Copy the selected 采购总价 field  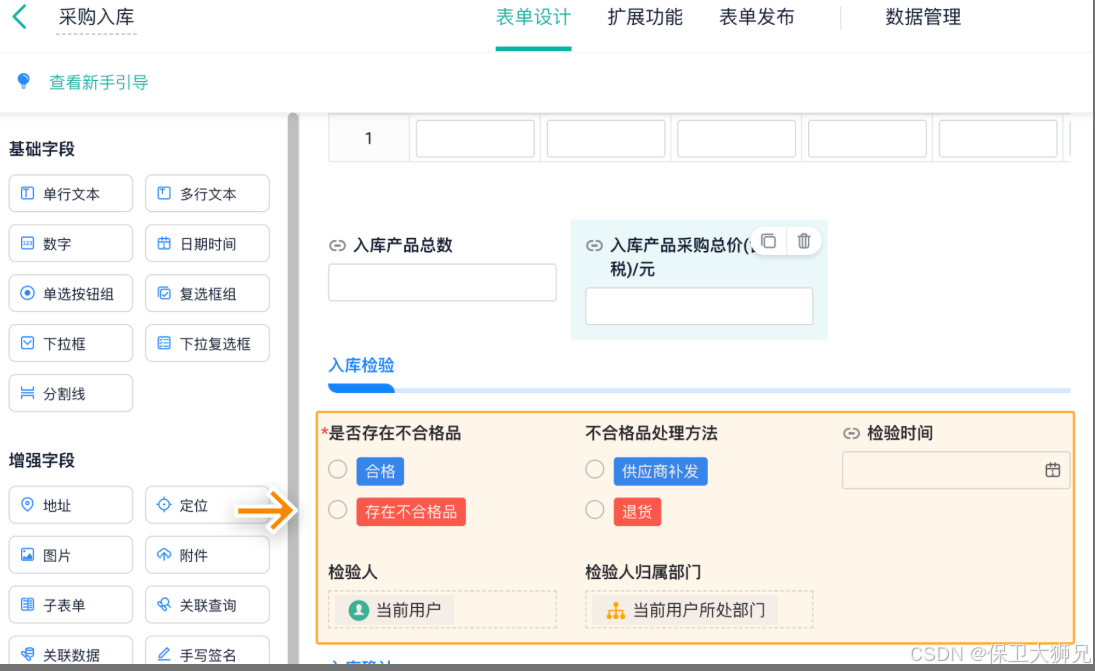(x=769, y=241)
